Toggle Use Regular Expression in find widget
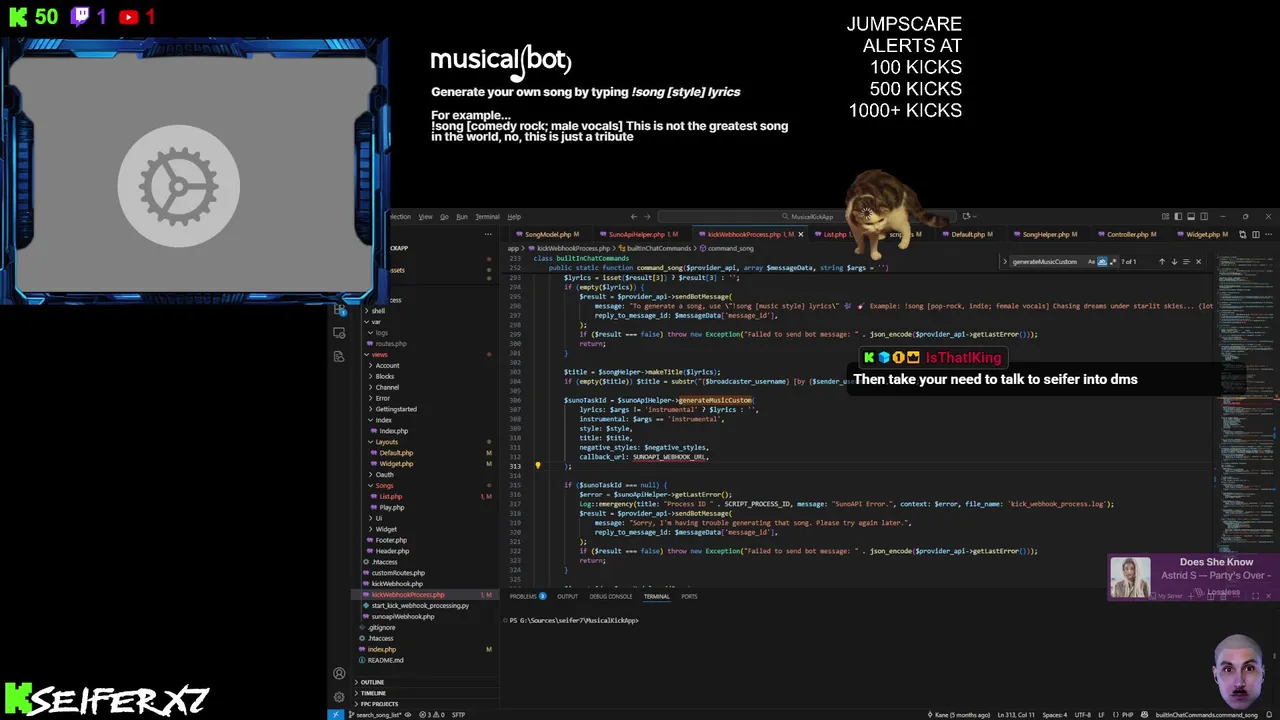This screenshot has height=720, width=1280. (x=1113, y=262)
